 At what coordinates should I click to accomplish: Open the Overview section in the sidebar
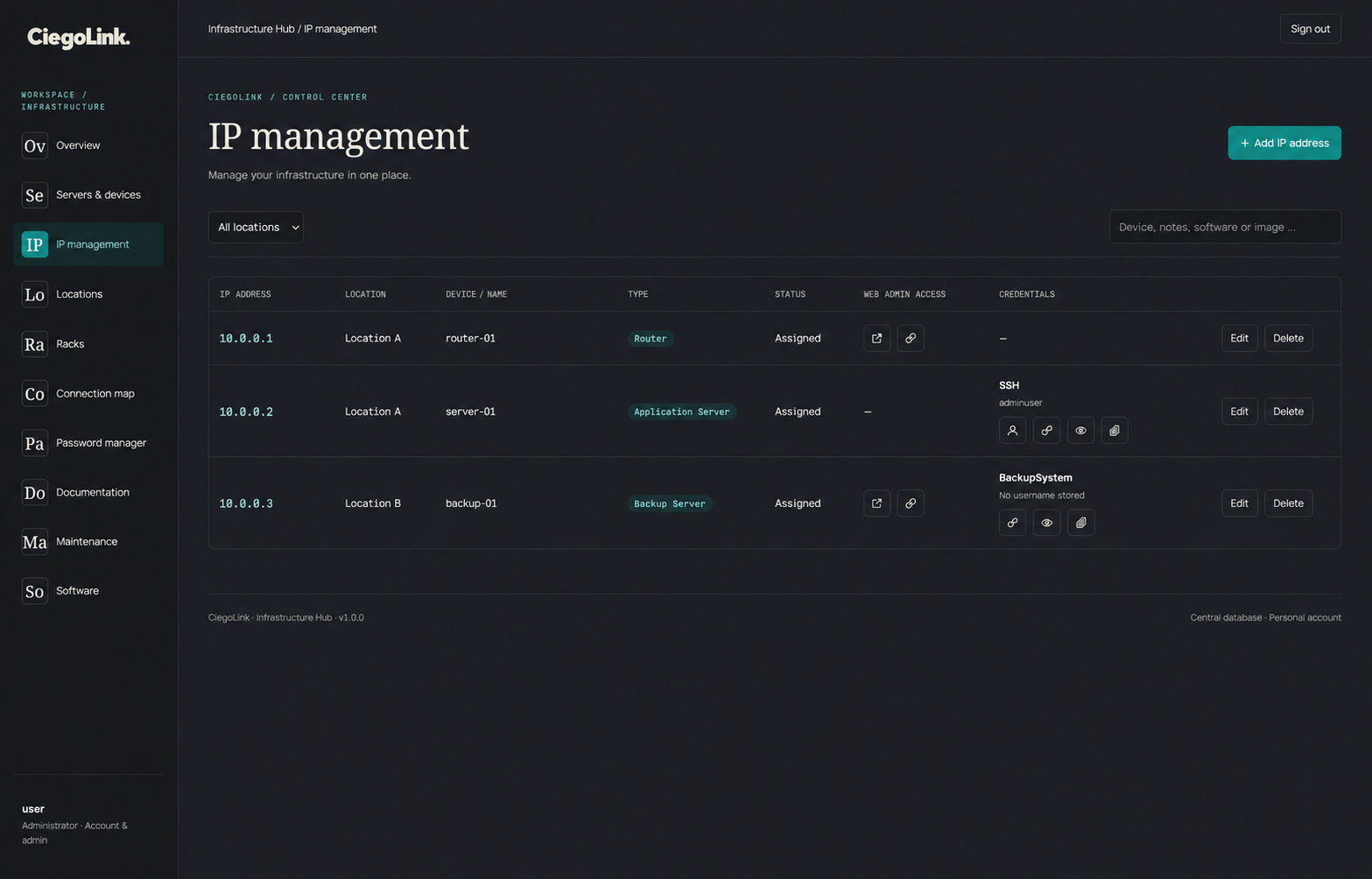tap(88, 145)
